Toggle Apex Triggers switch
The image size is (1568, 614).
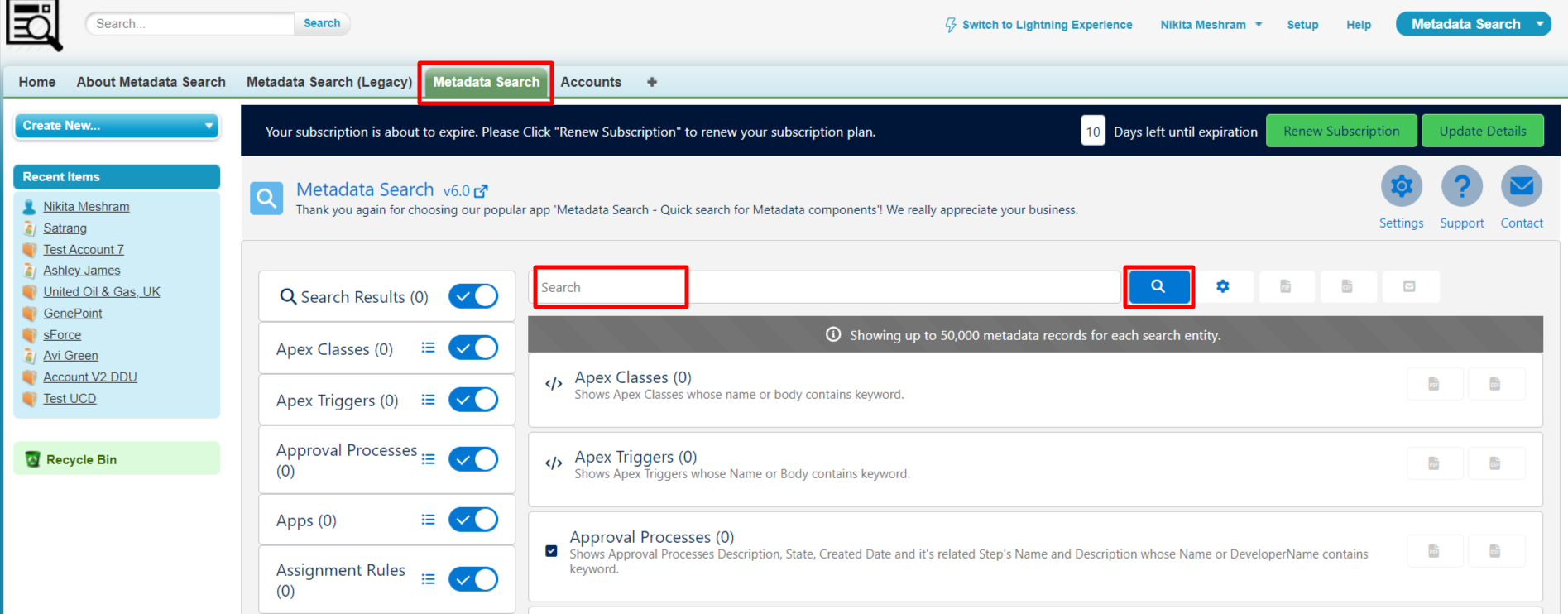(x=473, y=400)
